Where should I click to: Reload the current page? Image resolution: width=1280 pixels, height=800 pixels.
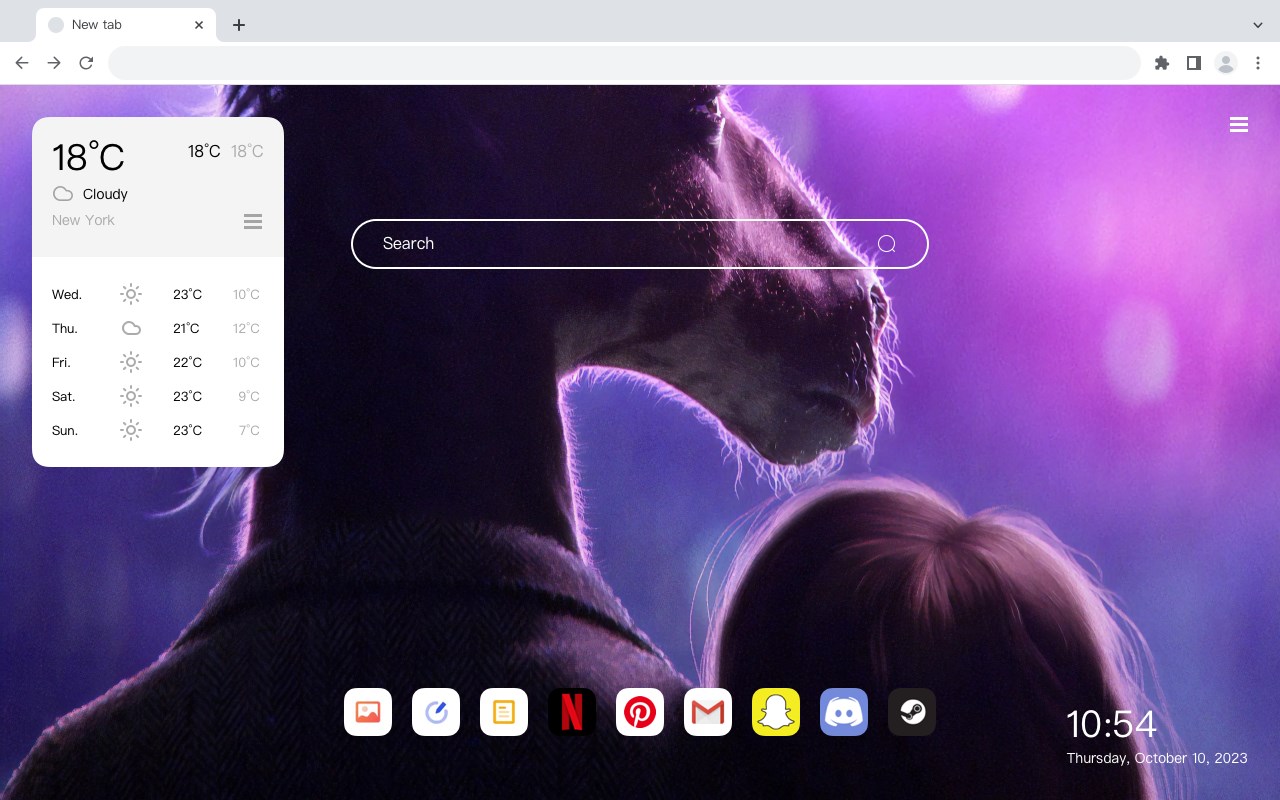pyautogui.click(x=86, y=63)
